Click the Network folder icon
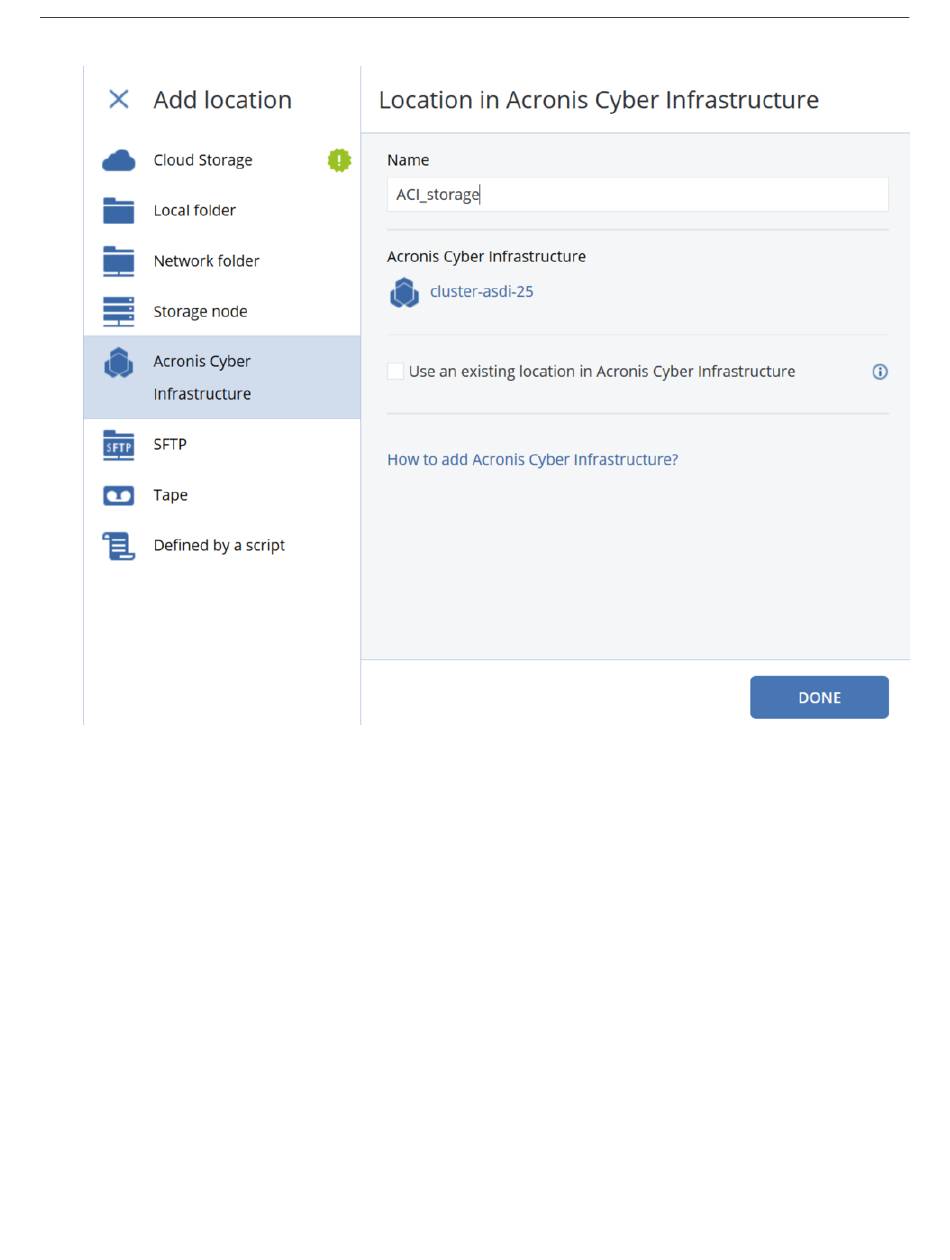The image size is (950, 1260). 119,261
